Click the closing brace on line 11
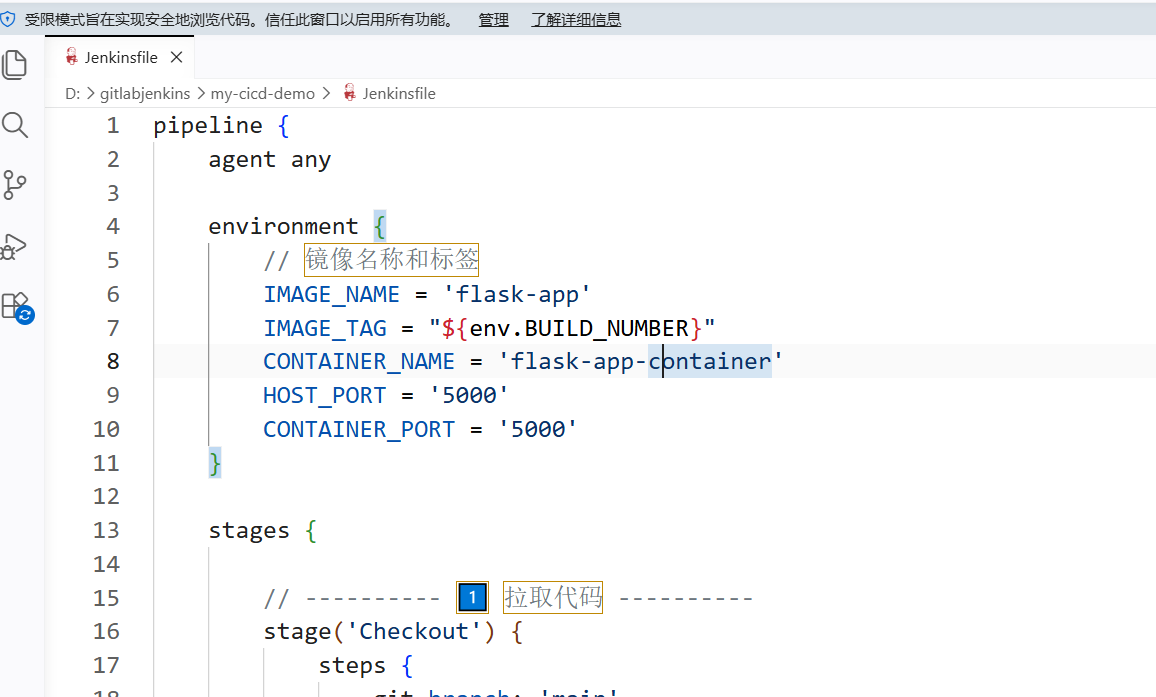1156x697 pixels. click(x=215, y=463)
